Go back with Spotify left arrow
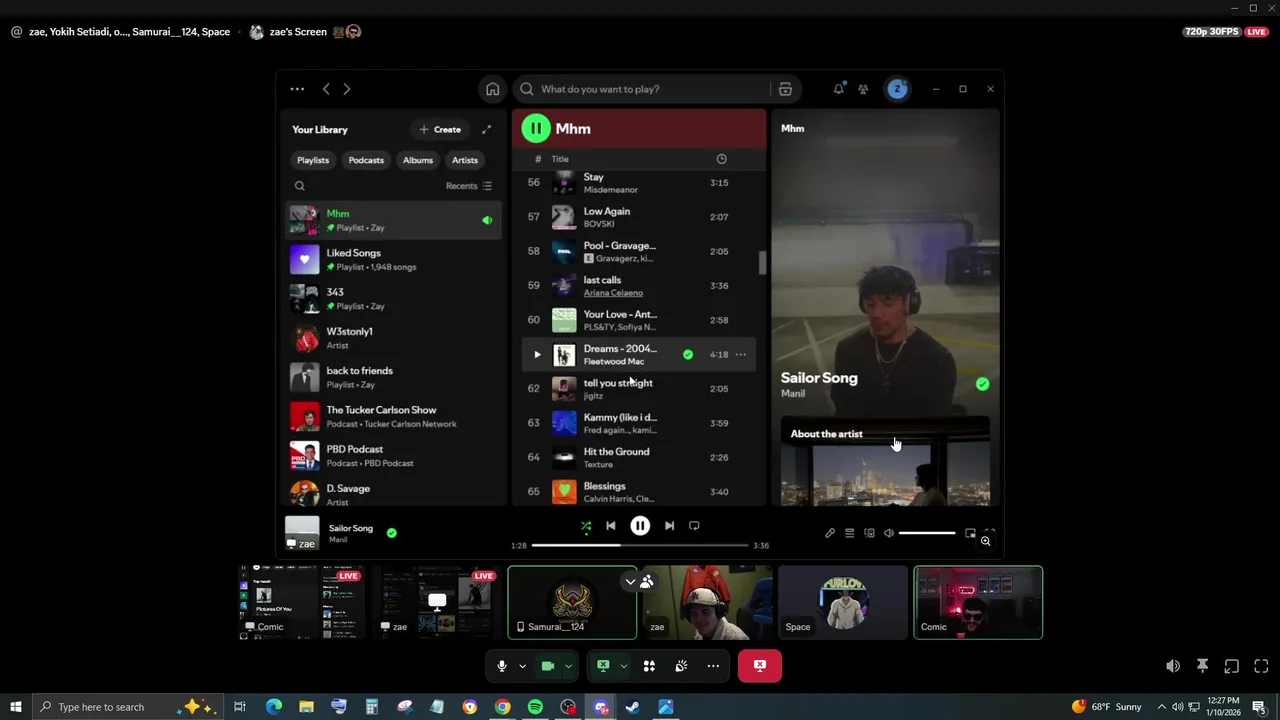The width and height of the screenshot is (1280, 720). 326,89
